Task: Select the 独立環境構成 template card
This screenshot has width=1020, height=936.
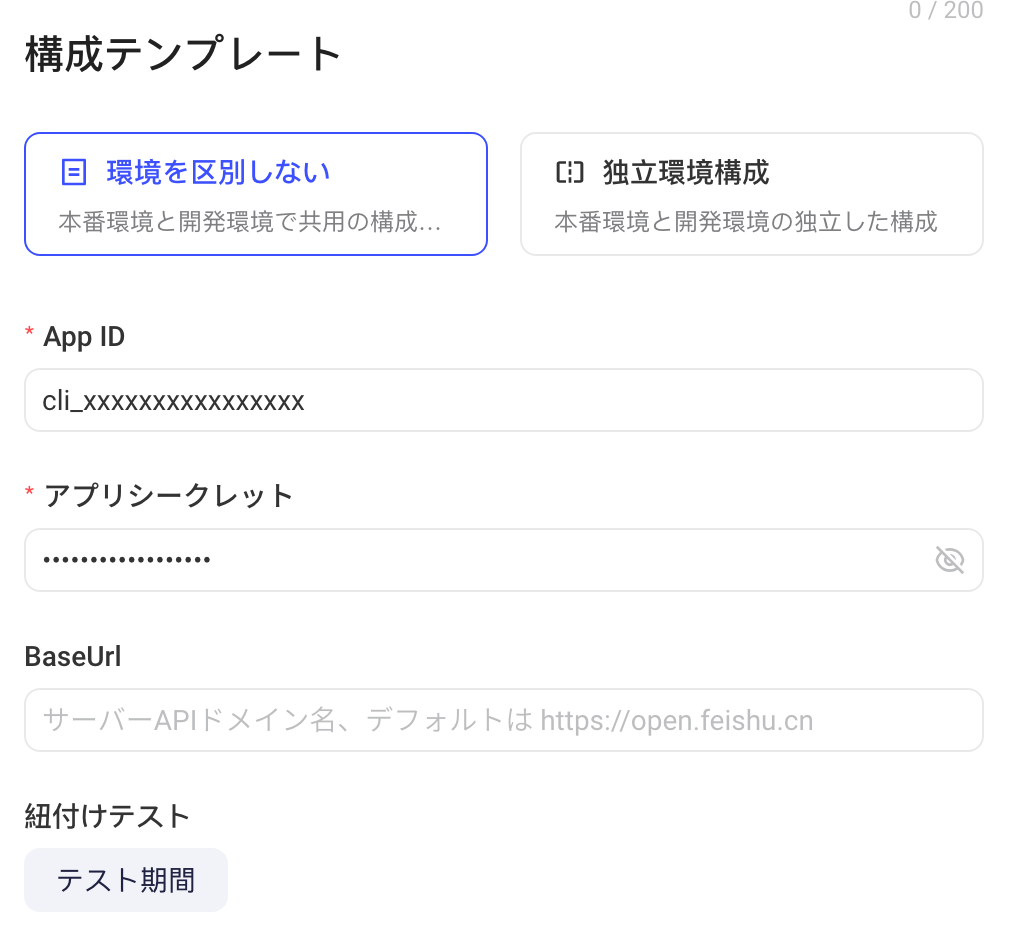Action: pos(751,194)
